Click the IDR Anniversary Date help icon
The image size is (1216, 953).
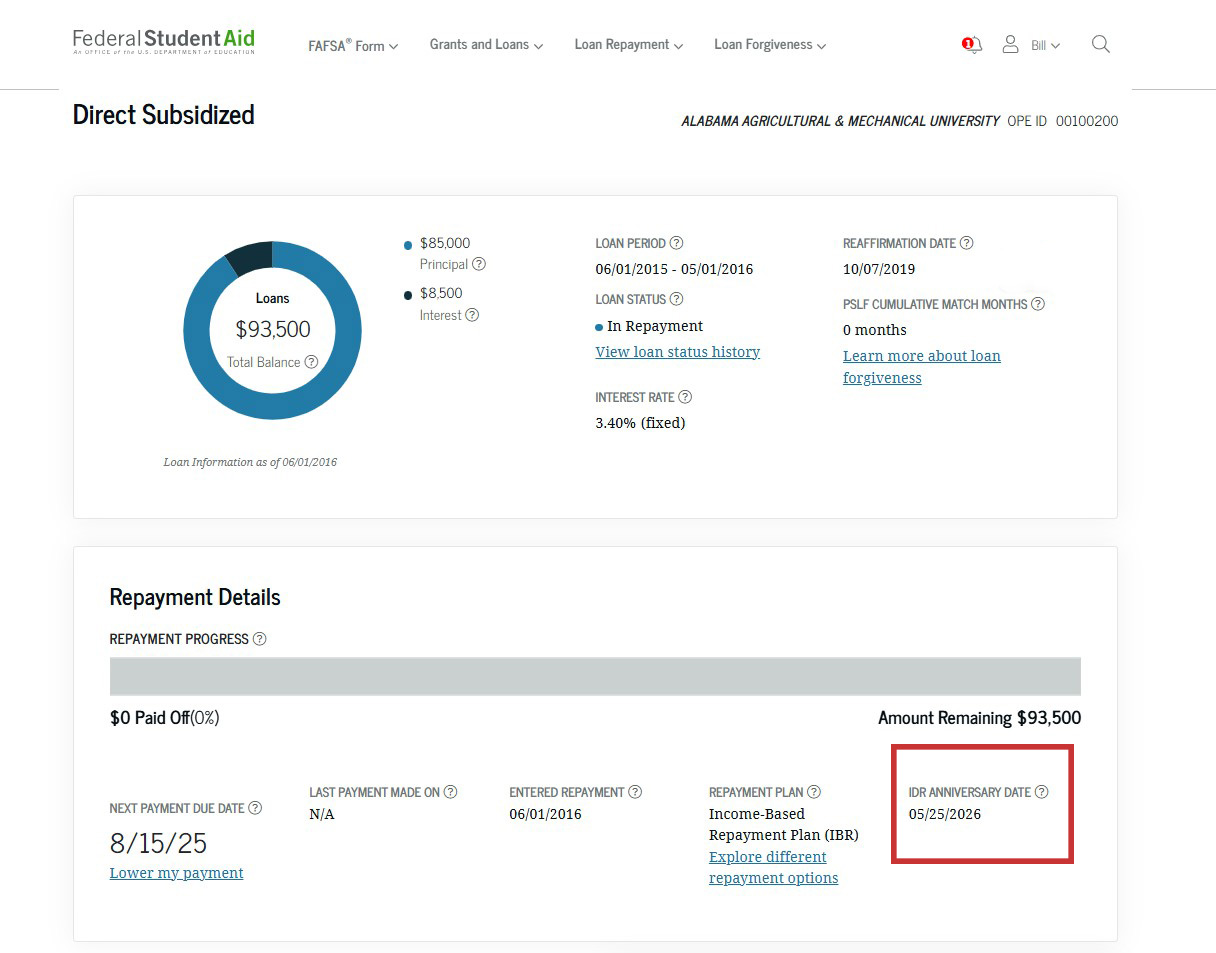coord(1043,791)
